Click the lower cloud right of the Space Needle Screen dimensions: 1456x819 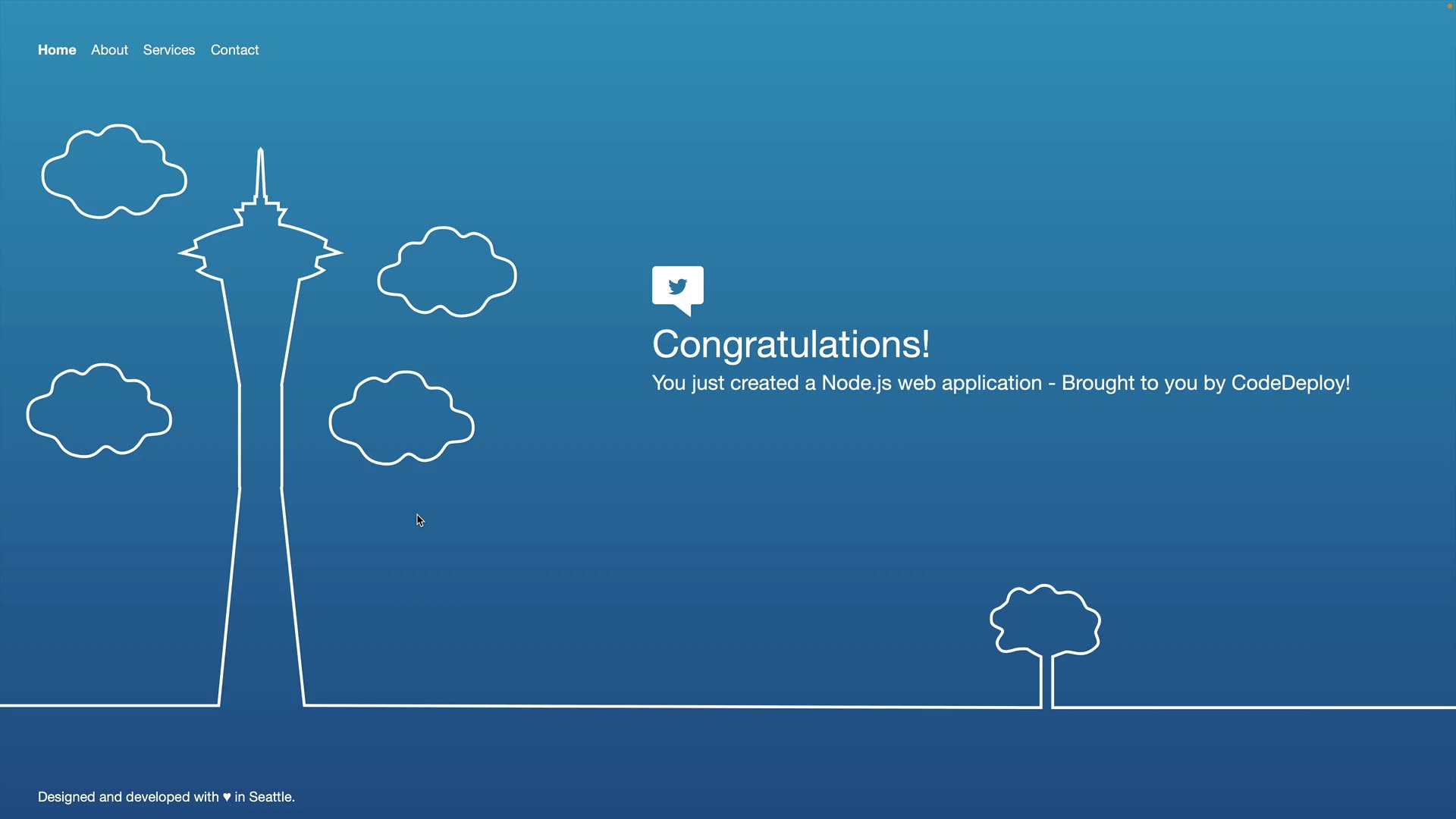pos(401,419)
